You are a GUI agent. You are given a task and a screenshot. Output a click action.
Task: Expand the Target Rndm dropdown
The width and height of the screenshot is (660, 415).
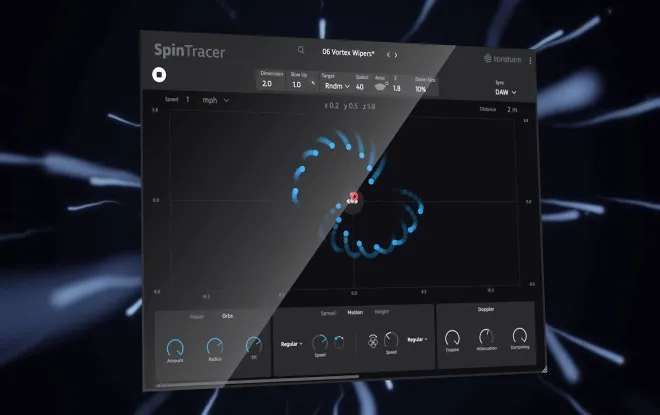pos(337,86)
